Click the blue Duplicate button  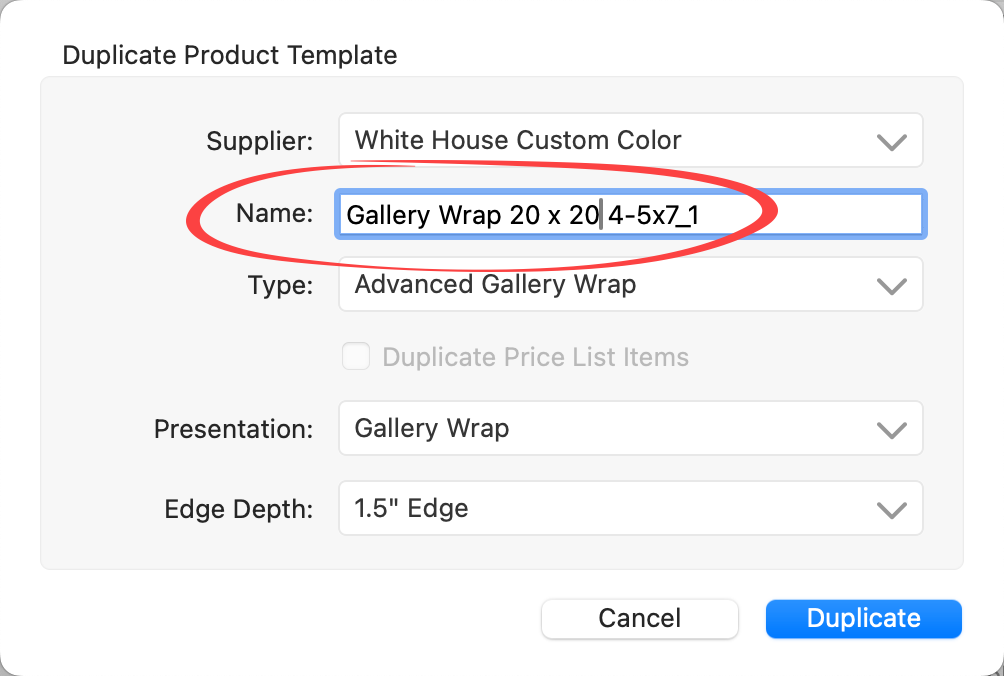click(863, 618)
